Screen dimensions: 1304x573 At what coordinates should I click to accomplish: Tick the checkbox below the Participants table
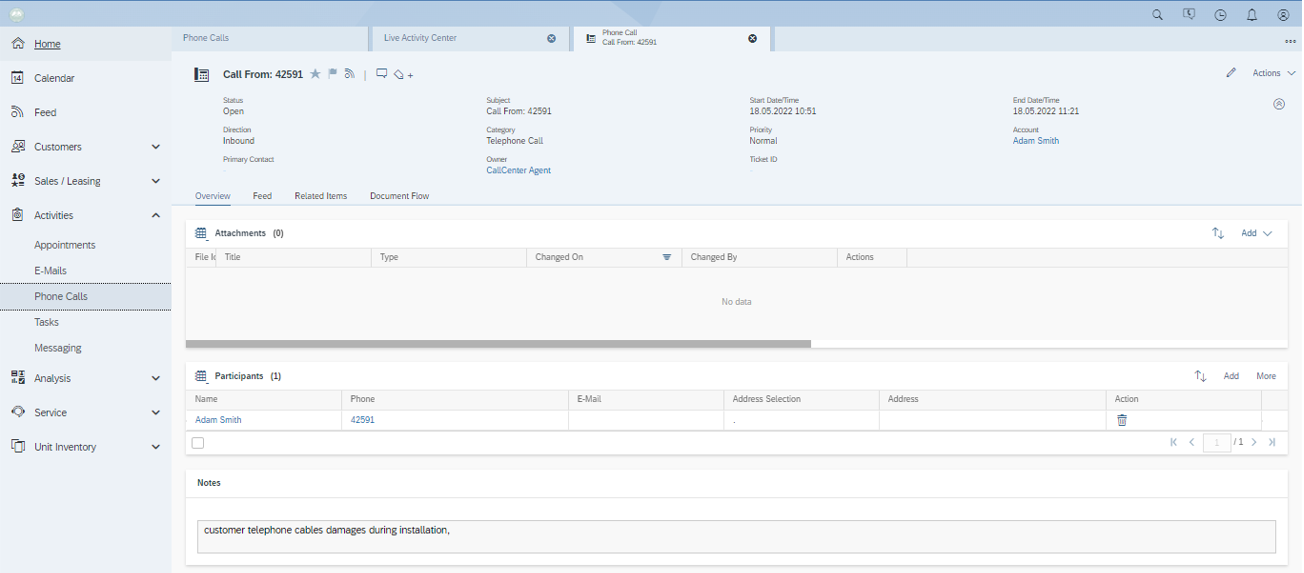coord(198,443)
